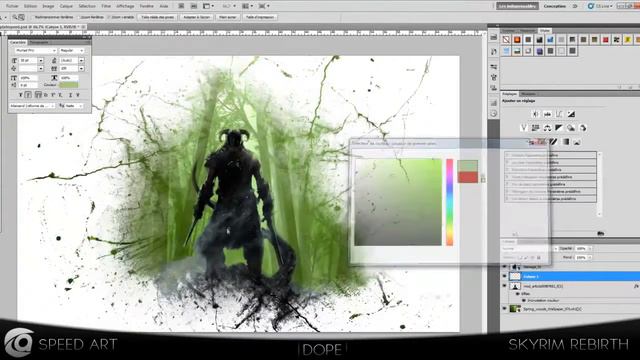Add a Black & White adjustment layer

pyautogui.click(x=559, y=128)
